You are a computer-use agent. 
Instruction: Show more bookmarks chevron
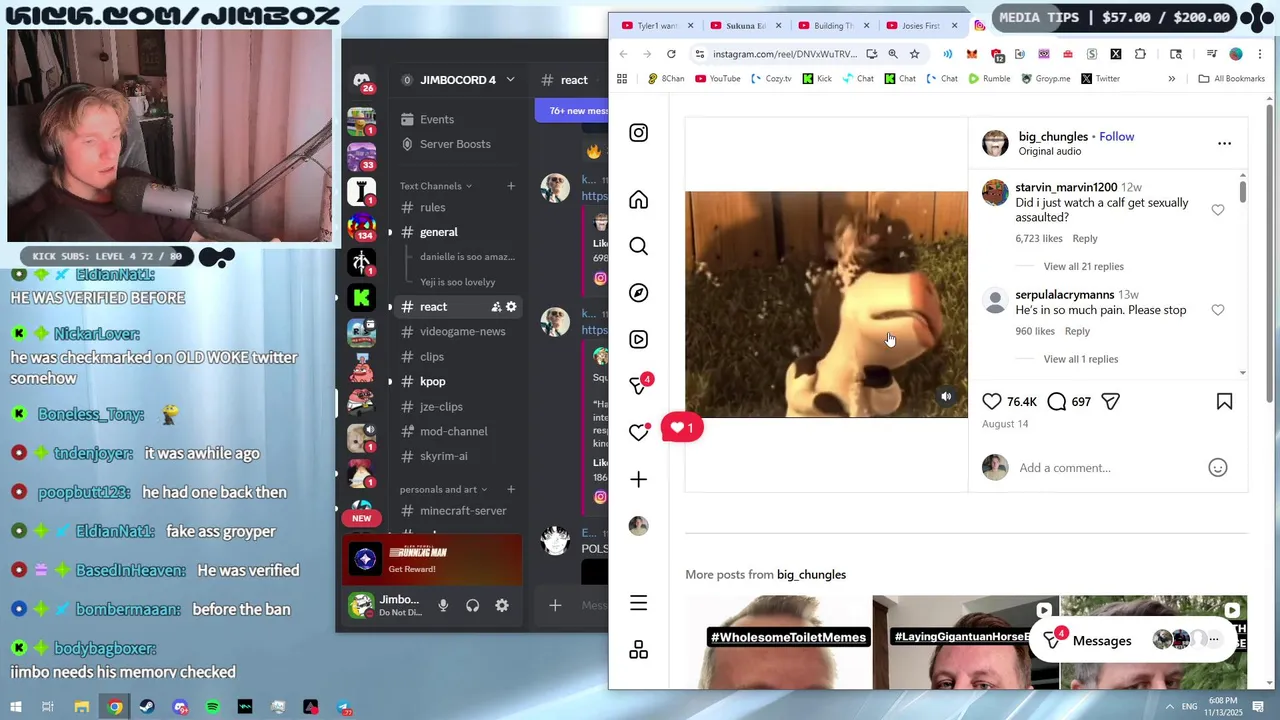pos(1171,79)
